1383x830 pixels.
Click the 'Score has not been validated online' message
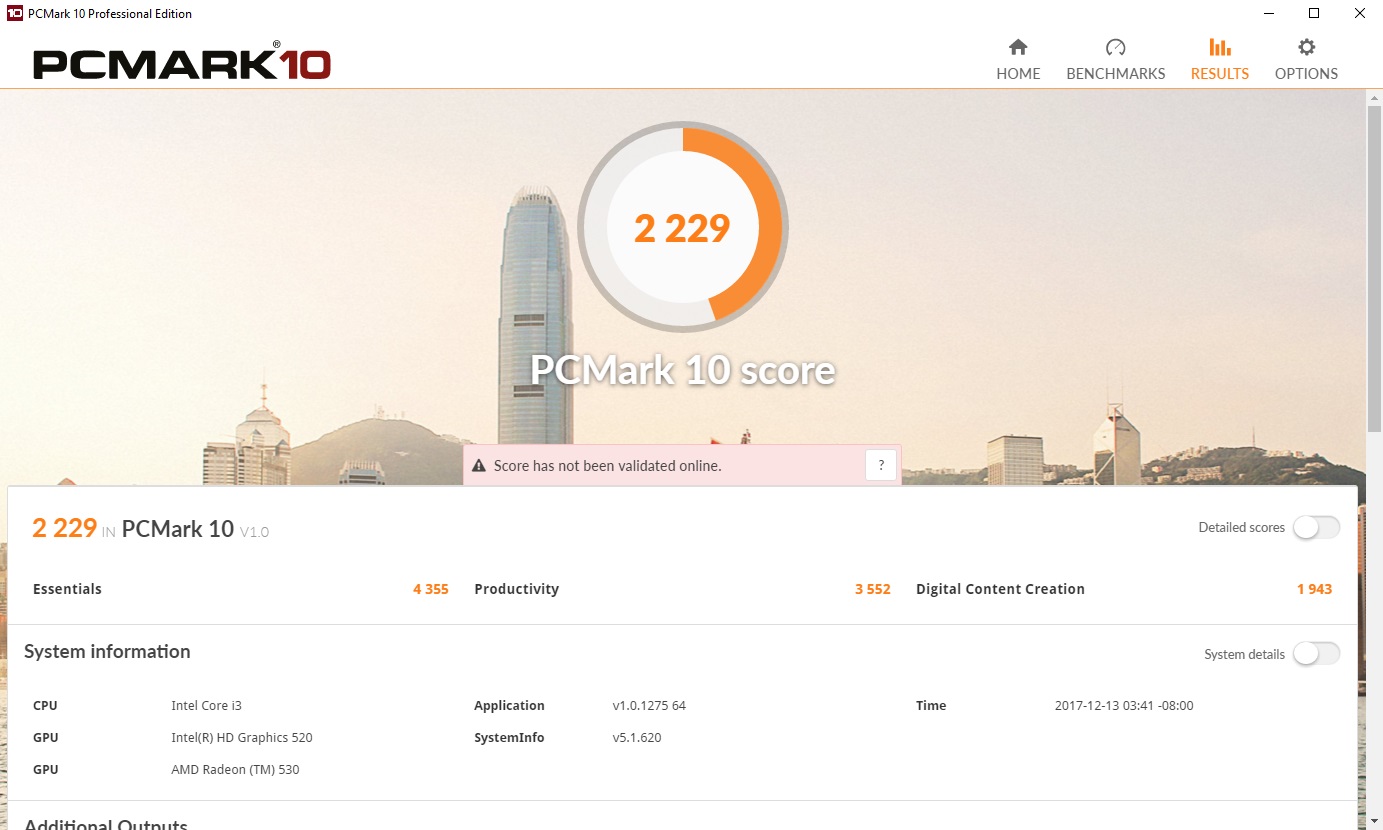607,466
